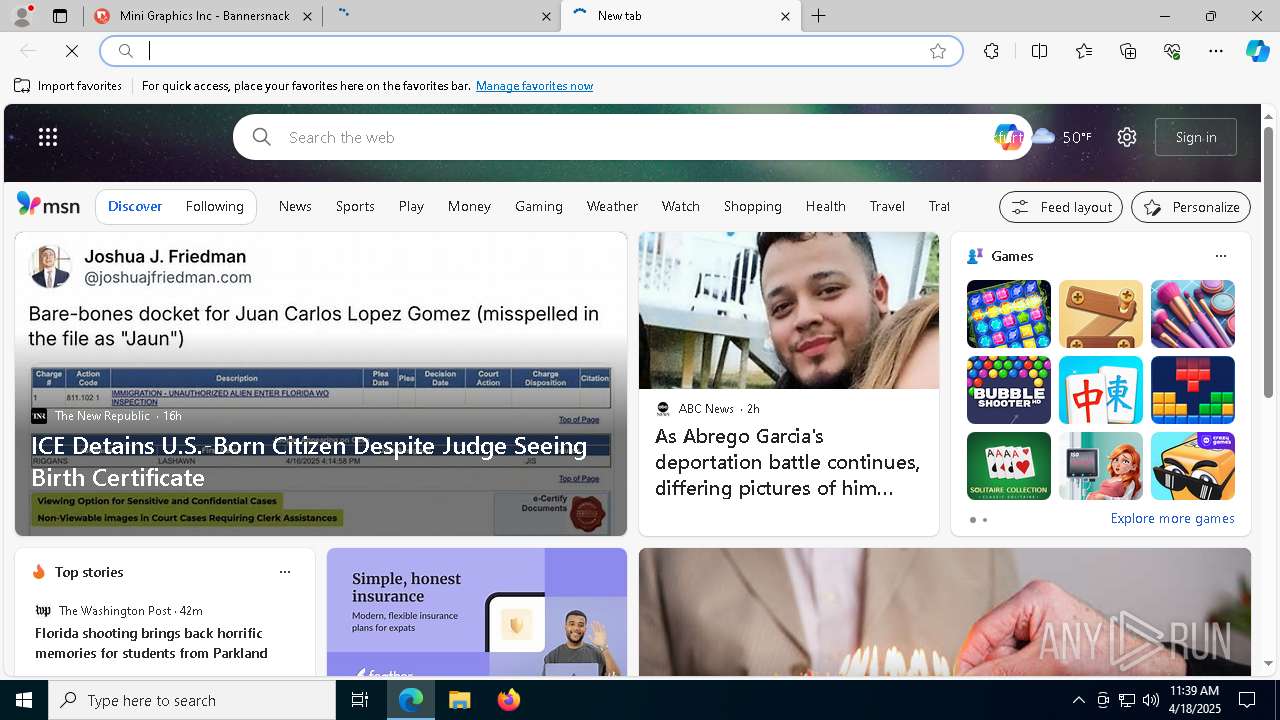
Task: Open page settings gear icon
Action: [1127, 137]
